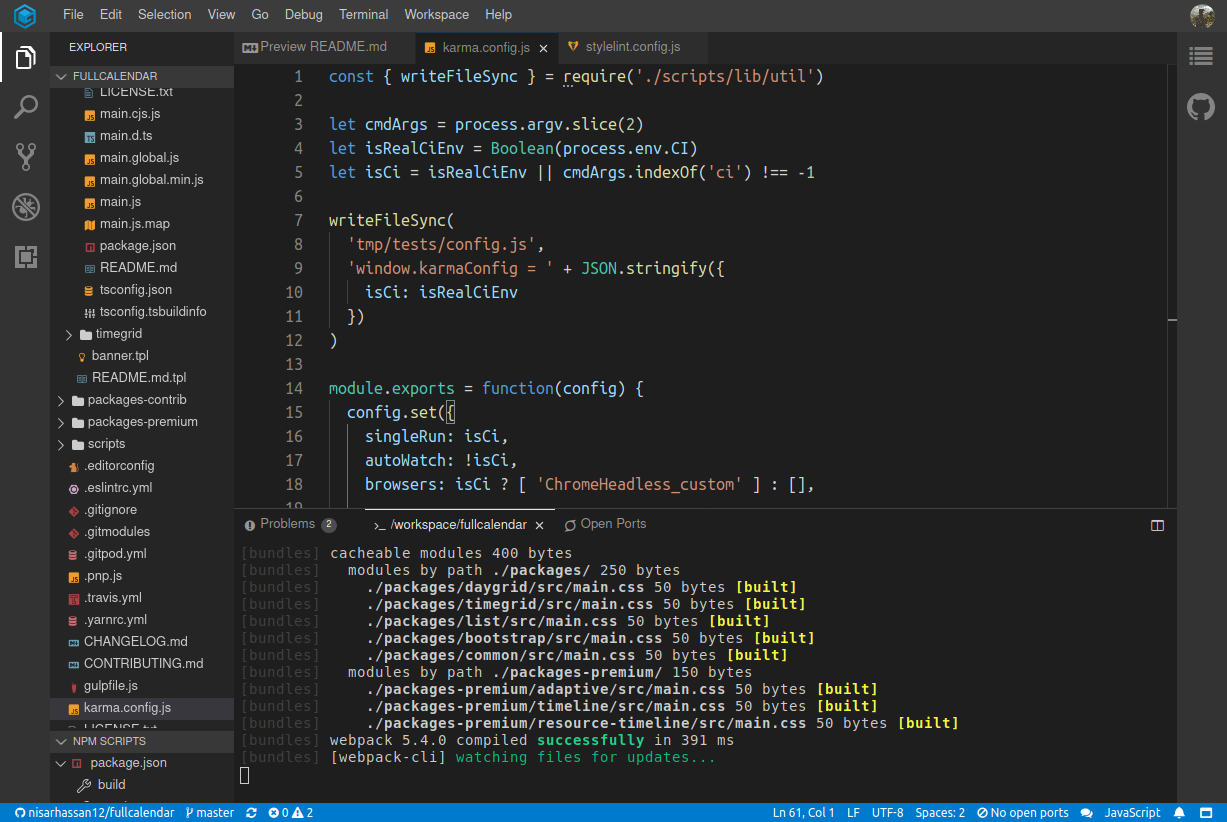The height and width of the screenshot is (822, 1227).
Task: Open the user avatar menu
Action: pos(1202,15)
